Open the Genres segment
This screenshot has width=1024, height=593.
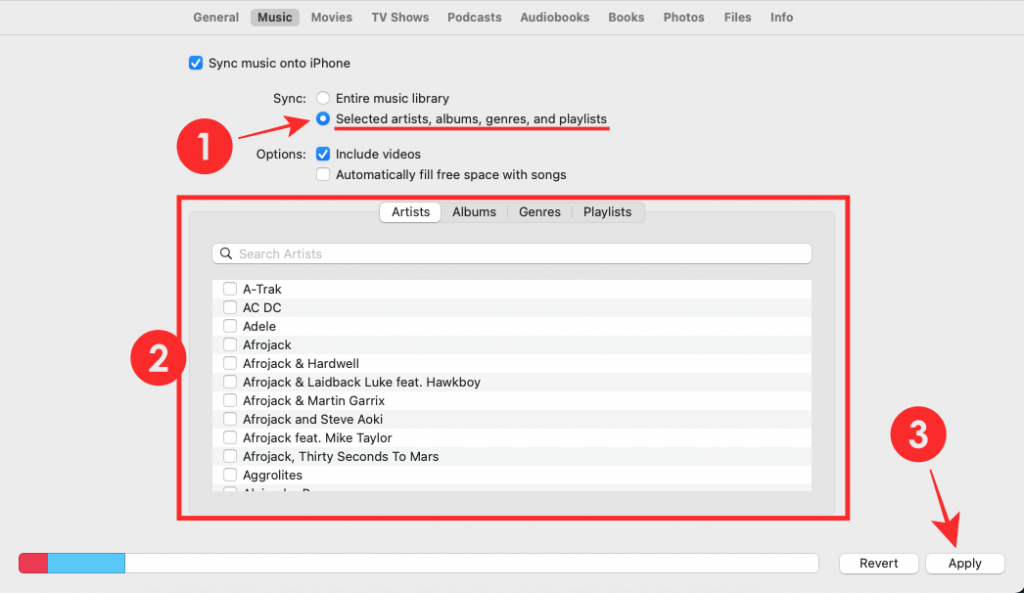[x=540, y=212]
